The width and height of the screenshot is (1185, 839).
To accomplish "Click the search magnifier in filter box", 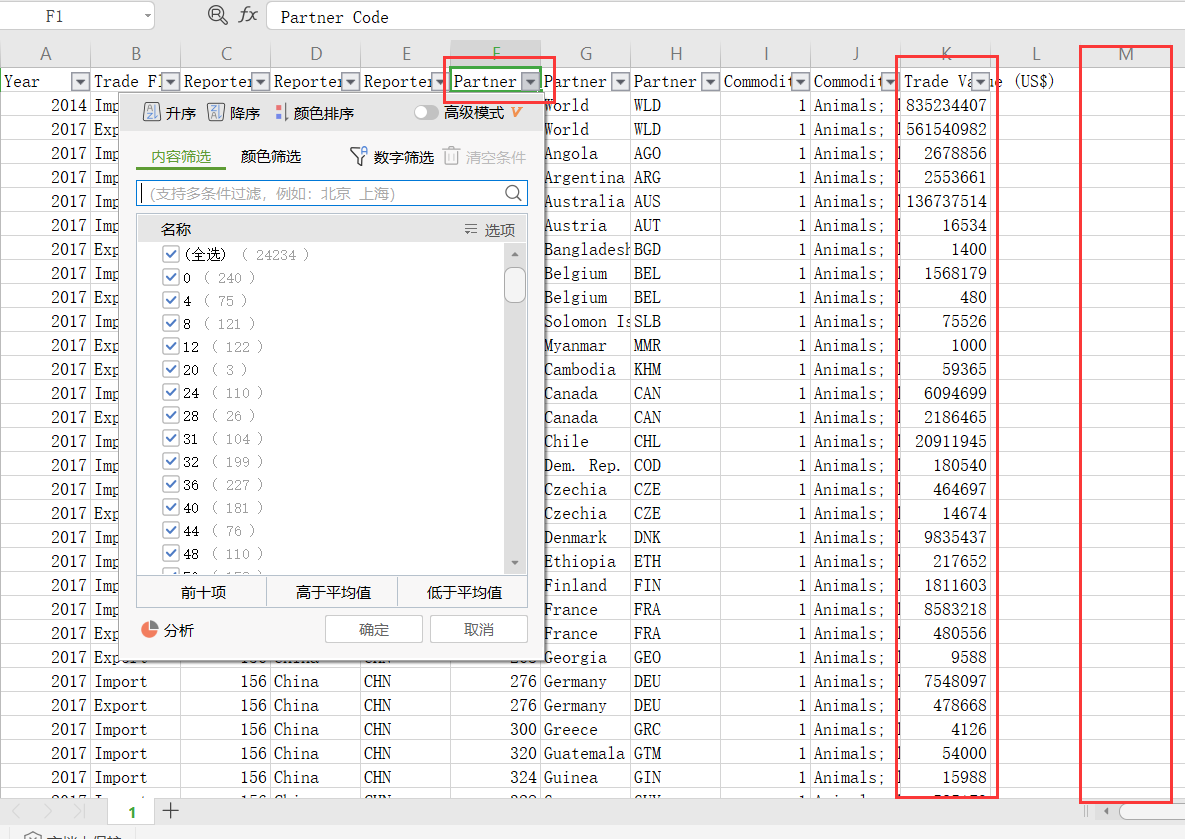I will coord(514,193).
